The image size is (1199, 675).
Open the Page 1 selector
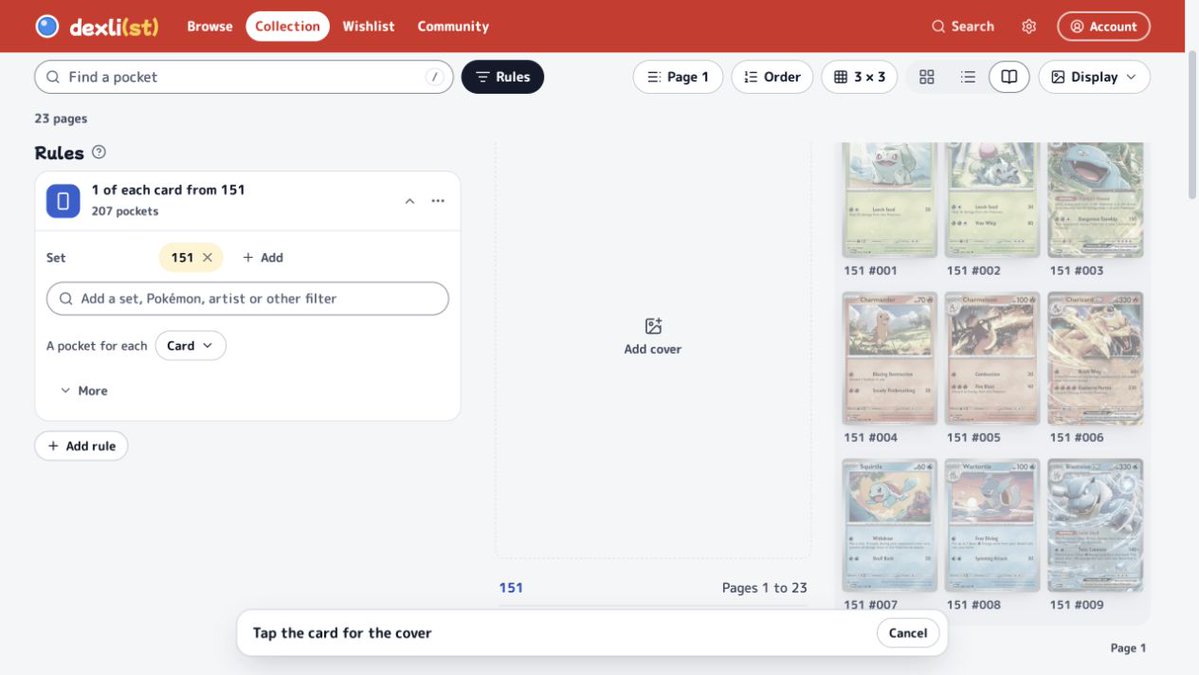(x=677, y=76)
